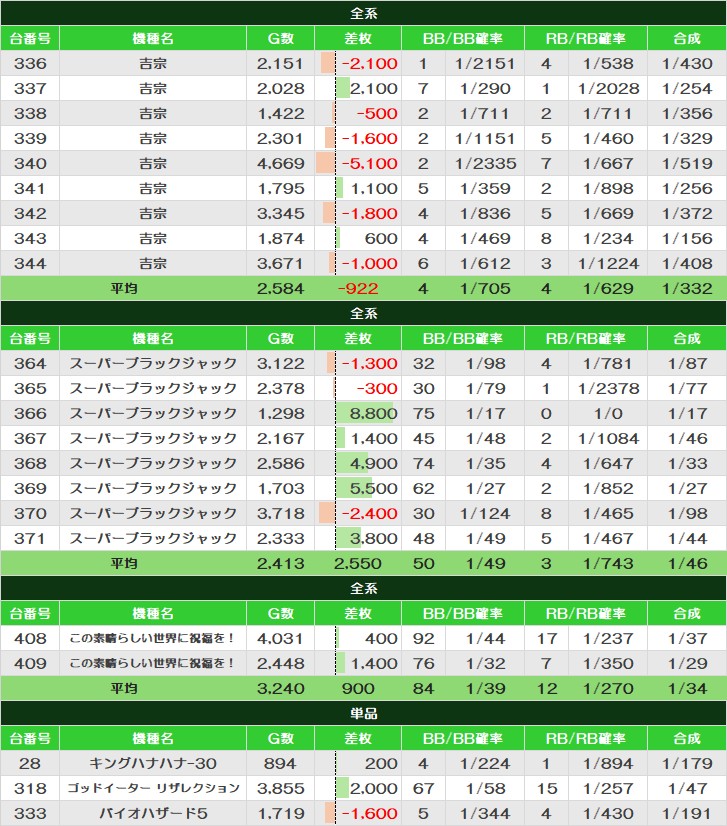Click RB probability 1/237 in row 408

pyautogui.click(x=607, y=638)
